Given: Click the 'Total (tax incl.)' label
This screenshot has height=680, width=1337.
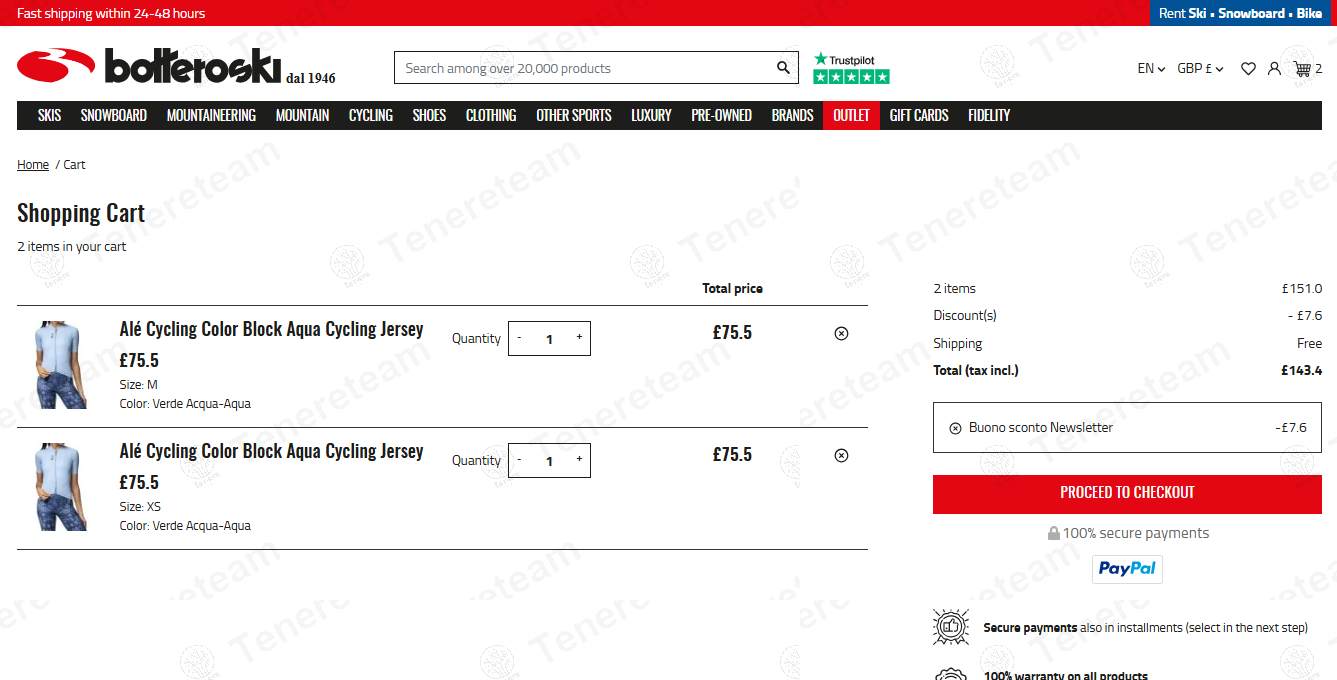Looking at the screenshot, I should 976,370.
